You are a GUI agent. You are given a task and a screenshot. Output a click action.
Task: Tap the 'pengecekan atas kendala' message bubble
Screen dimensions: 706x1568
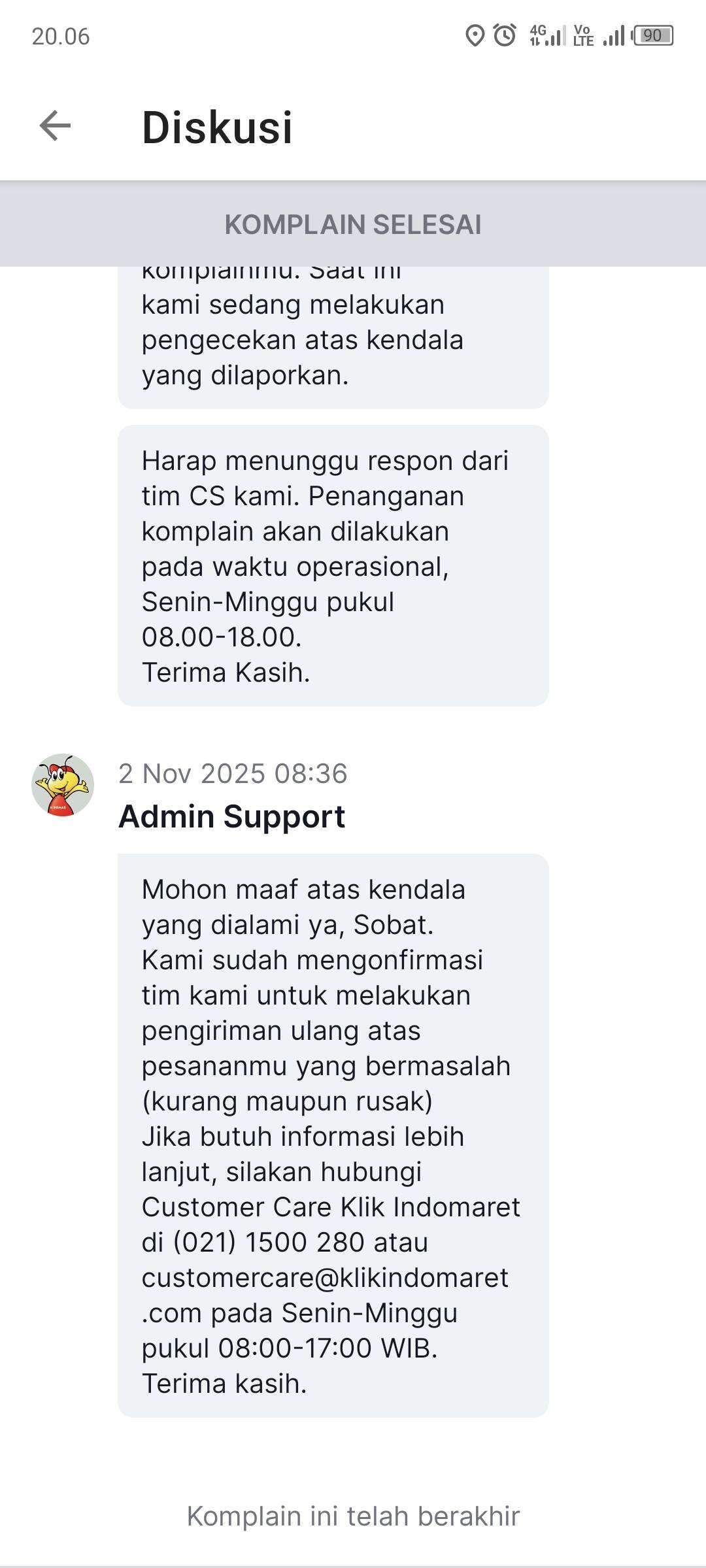coord(333,337)
